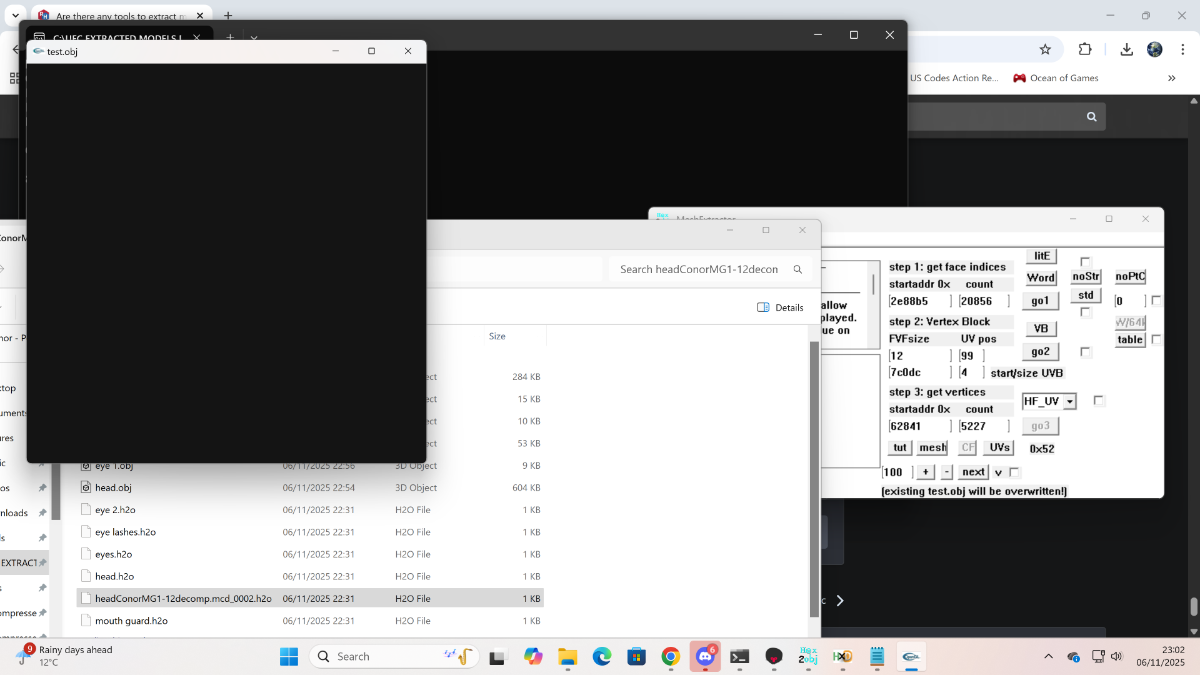This screenshot has height=675, width=1200.
Task: Toggle the checkbox next to the table button
Action: 1157,340
